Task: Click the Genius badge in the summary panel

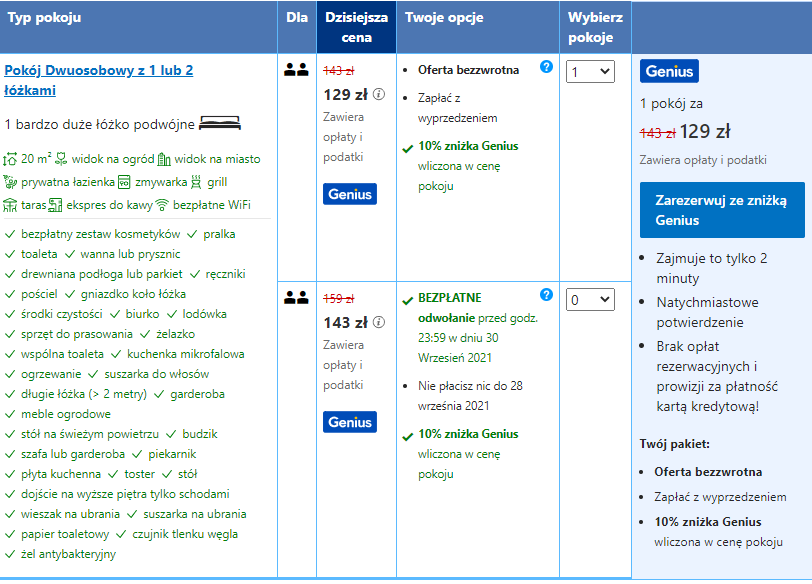Action: (x=669, y=71)
